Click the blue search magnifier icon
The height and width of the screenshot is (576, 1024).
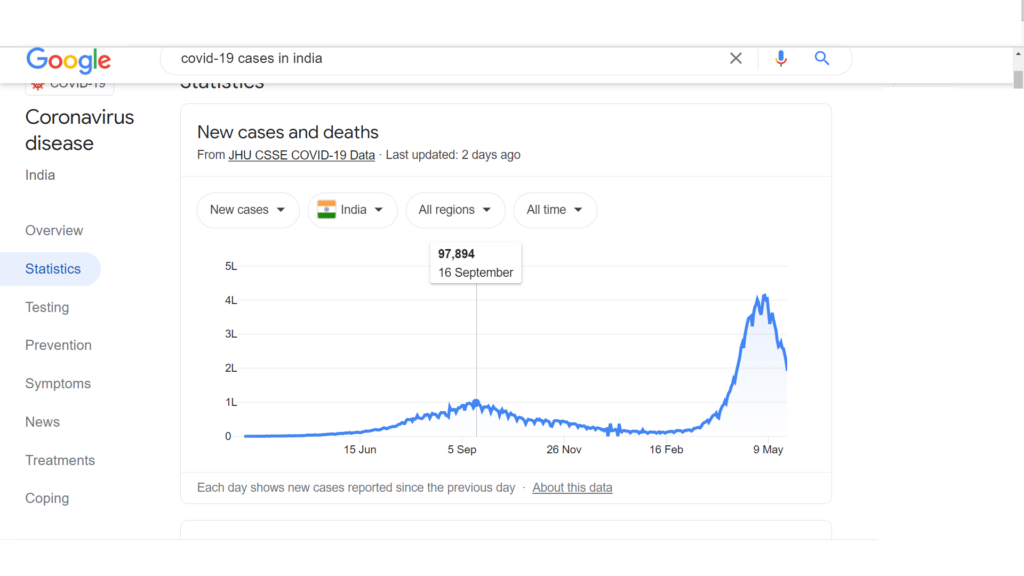tap(822, 58)
